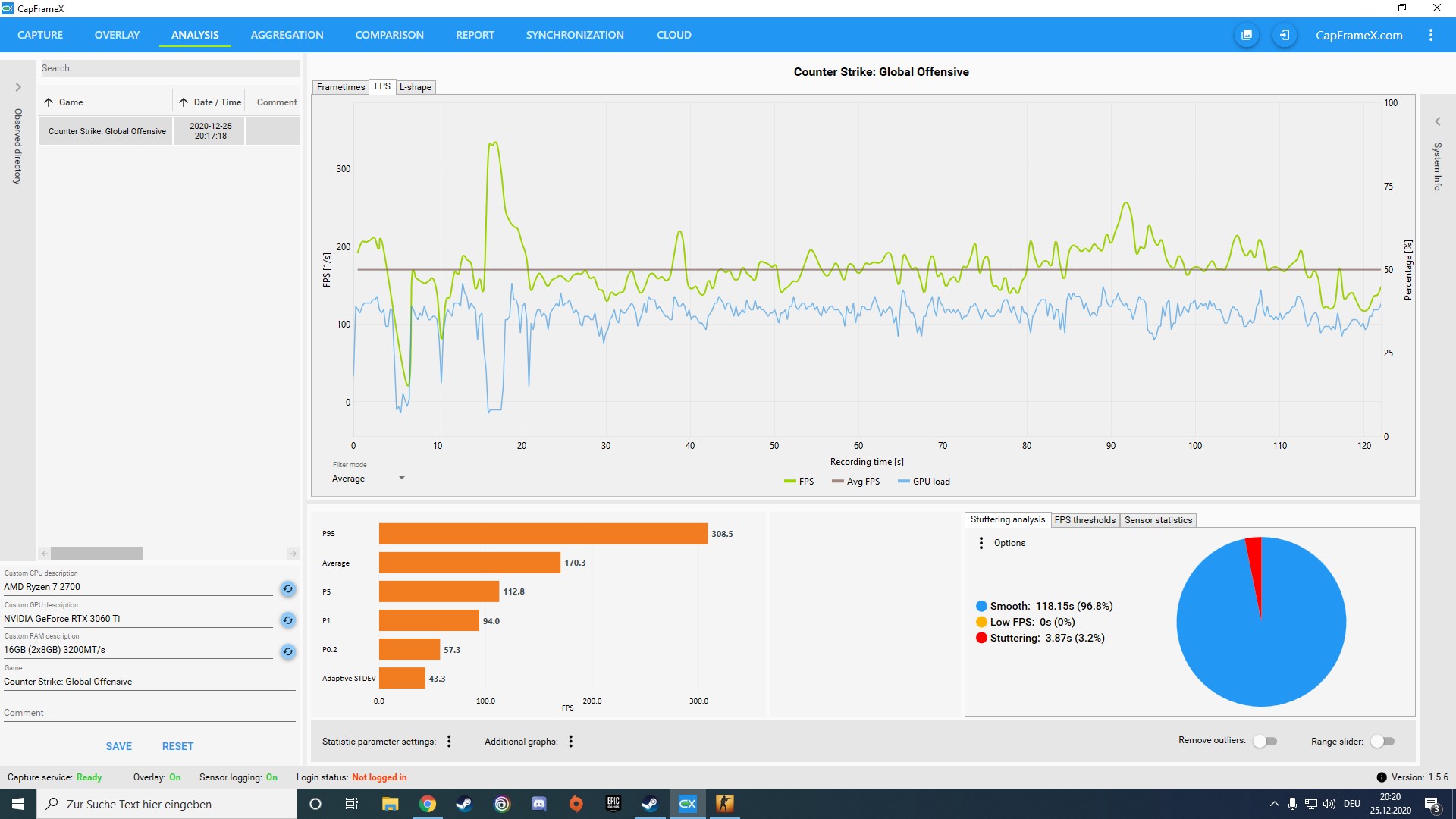The height and width of the screenshot is (819, 1456).
Task: Refresh the custom GPU description
Action: (x=288, y=620)
